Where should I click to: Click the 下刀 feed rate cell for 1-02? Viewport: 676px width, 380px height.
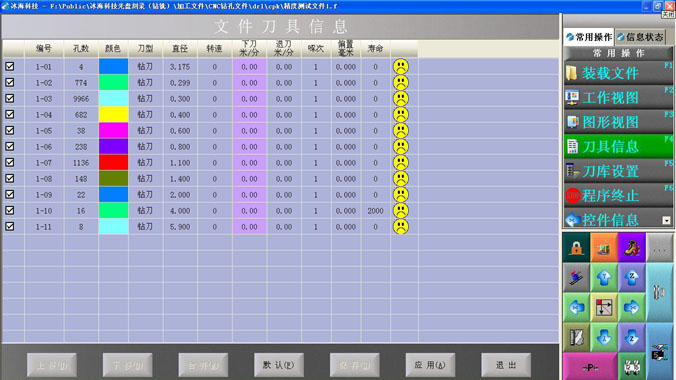(x=249, y=83)
